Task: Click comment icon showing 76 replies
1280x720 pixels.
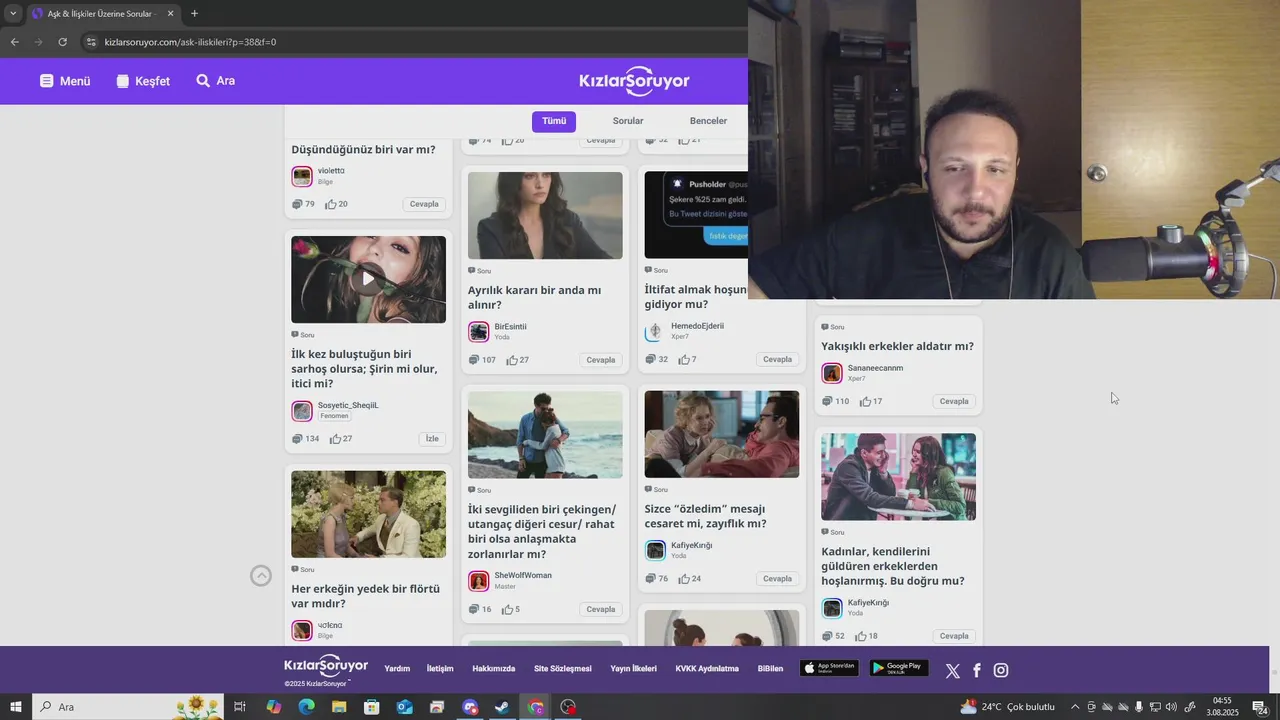Action: [650, 579]
